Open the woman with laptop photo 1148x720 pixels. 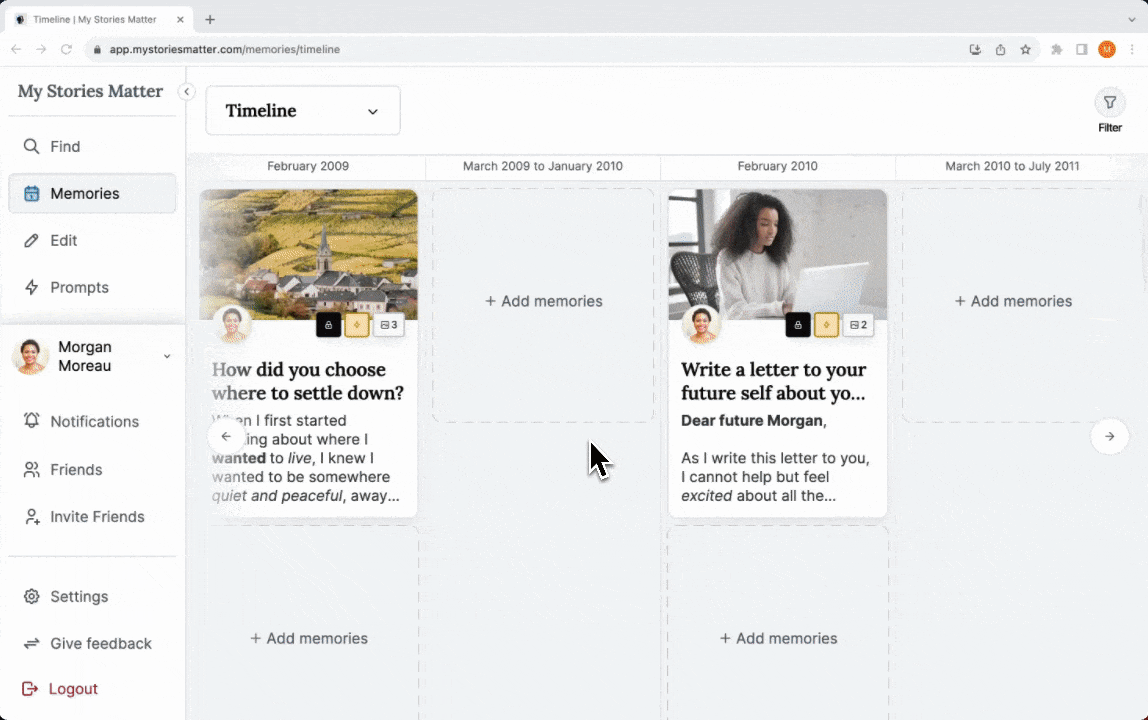point(778,253)
